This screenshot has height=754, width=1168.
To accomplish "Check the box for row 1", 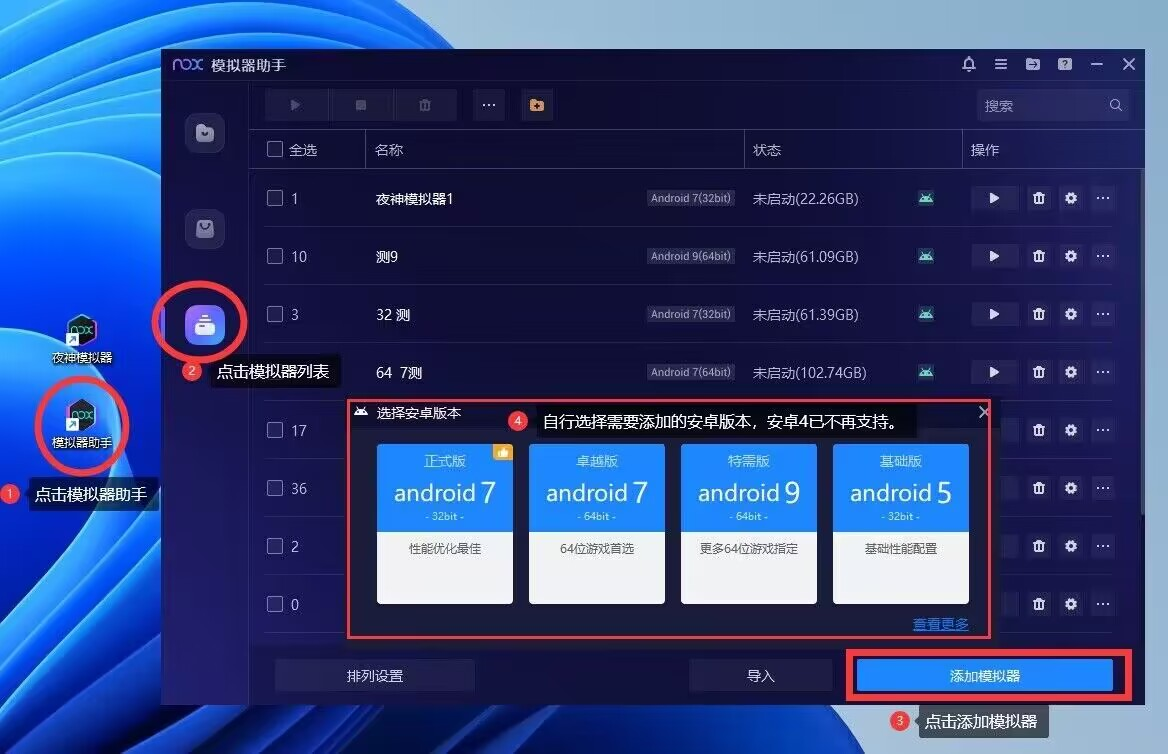I will click(275, 198).
